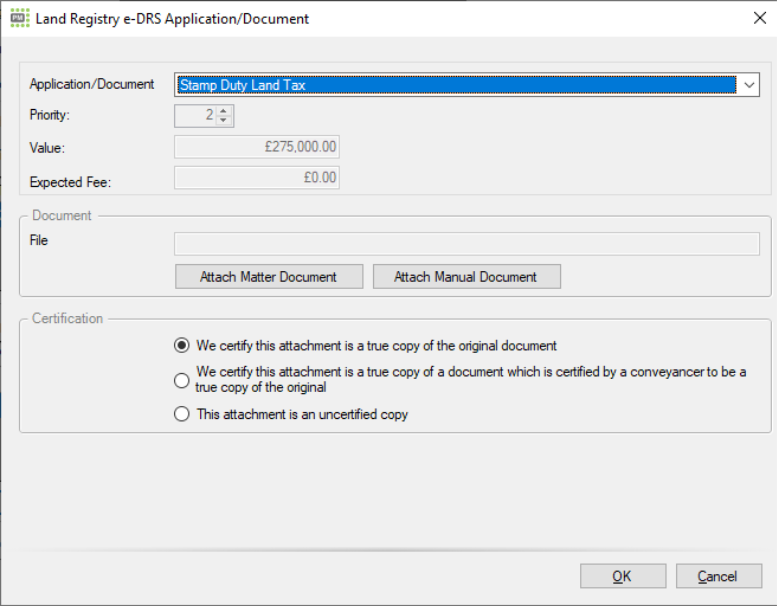
Task: Click the File path input field
Action: pos(467,244)
